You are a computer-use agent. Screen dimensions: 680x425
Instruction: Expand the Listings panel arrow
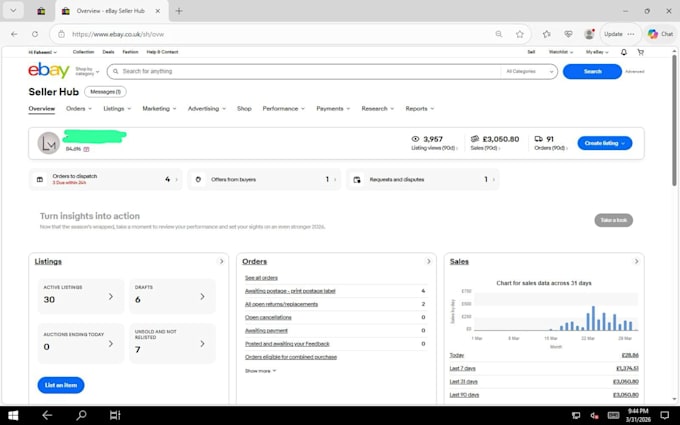[x=221, y=262]
